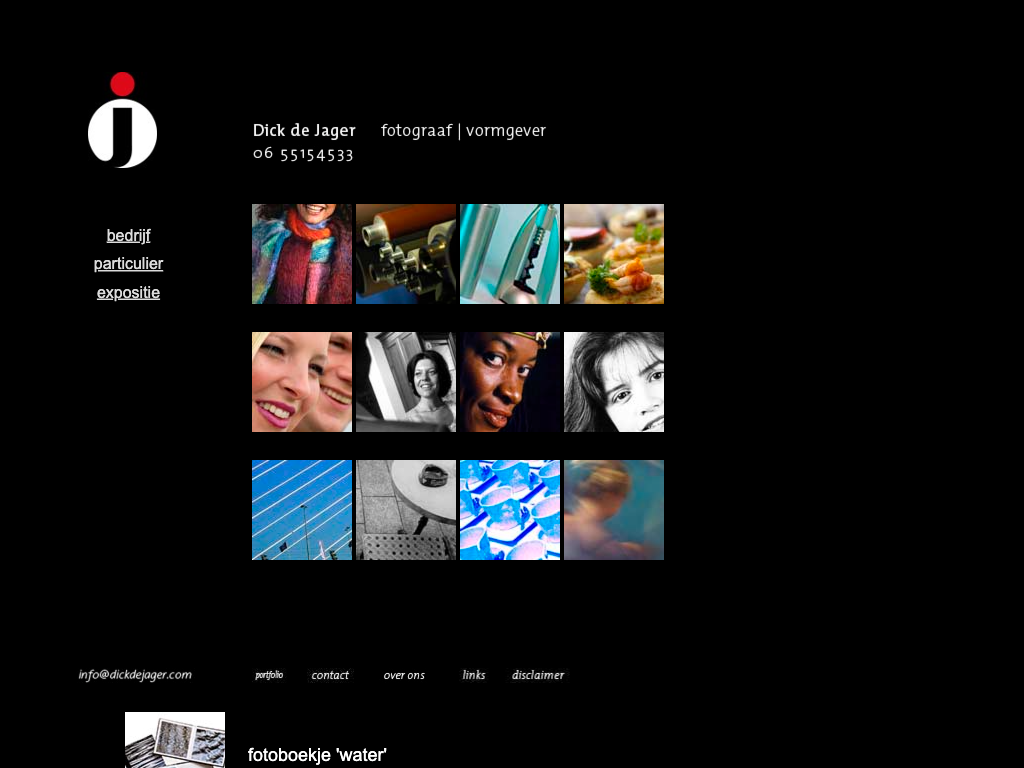
Task: Open the printing press machine photo
Action: 406,254
